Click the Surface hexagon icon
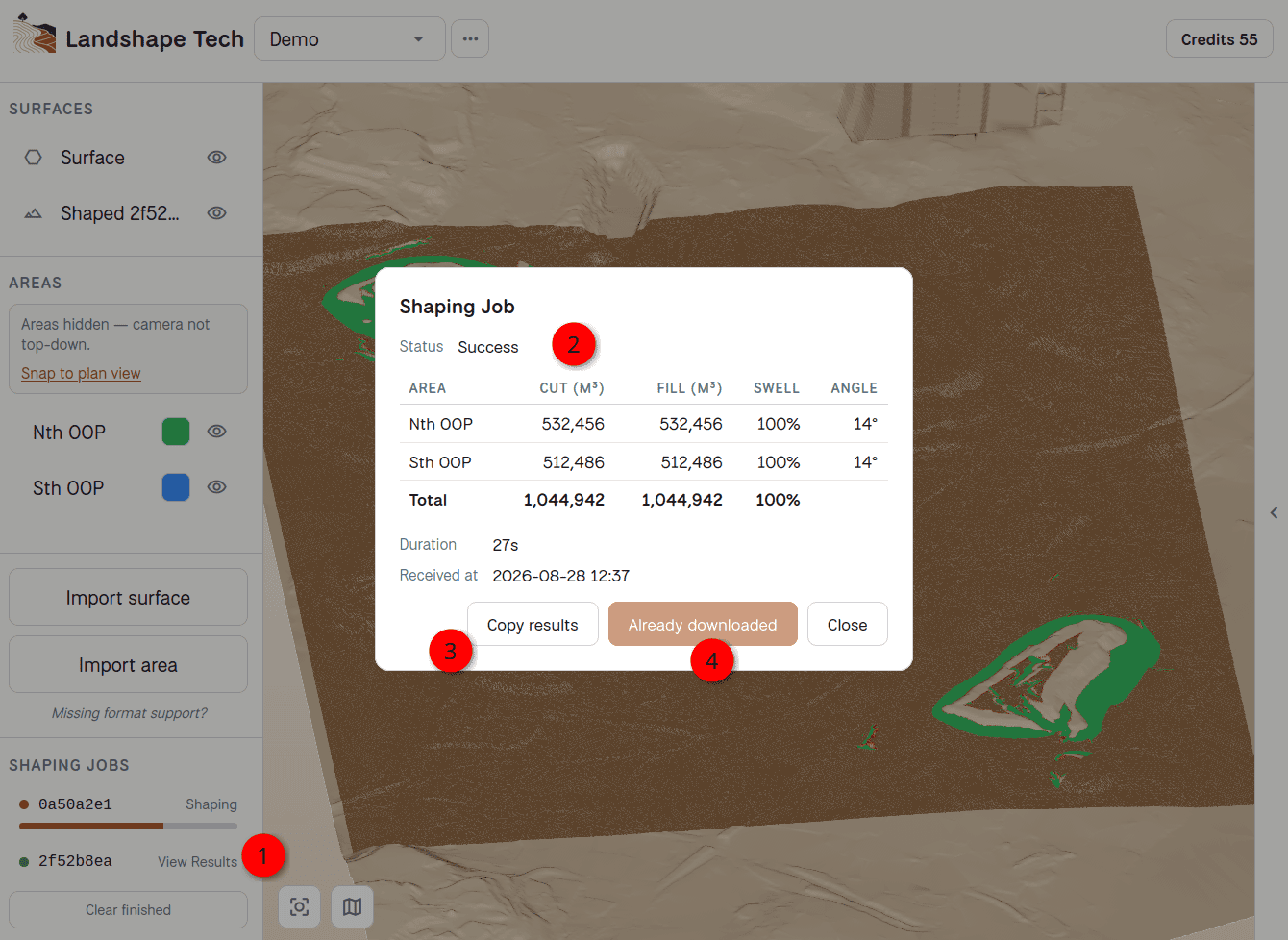1288x940 pixels. 34,157
